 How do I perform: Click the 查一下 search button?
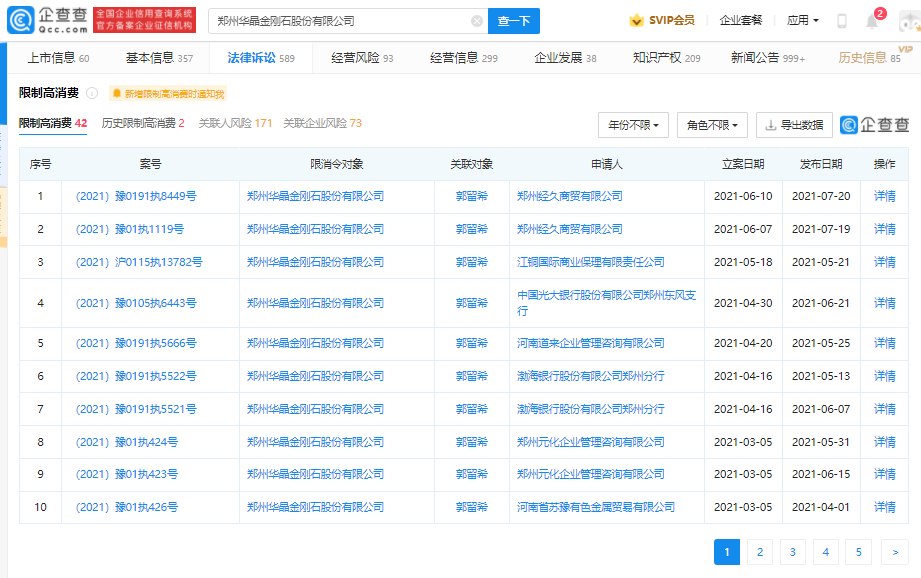click(514, 21)
